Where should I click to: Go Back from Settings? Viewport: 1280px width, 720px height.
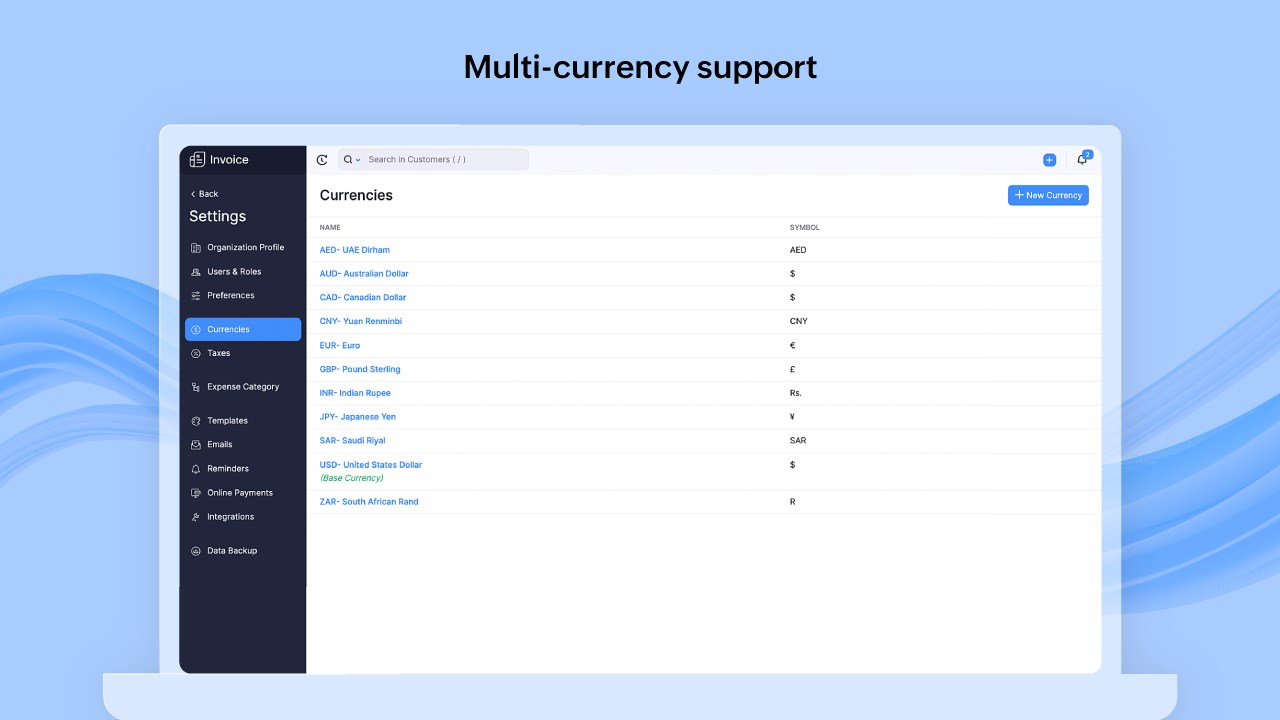tap(204, 194)
